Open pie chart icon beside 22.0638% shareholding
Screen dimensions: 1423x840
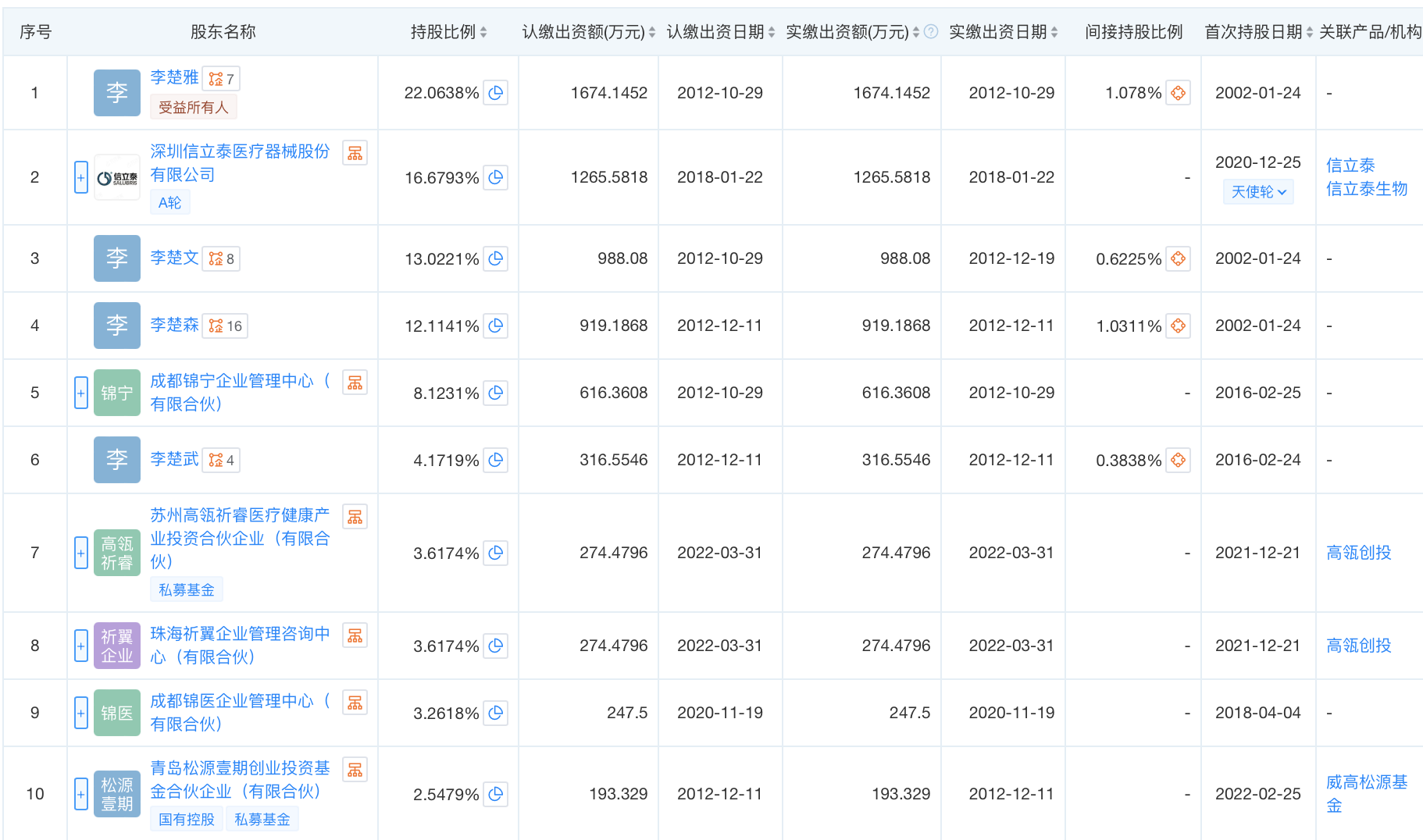pyautogui.click(x=495, y=93)
